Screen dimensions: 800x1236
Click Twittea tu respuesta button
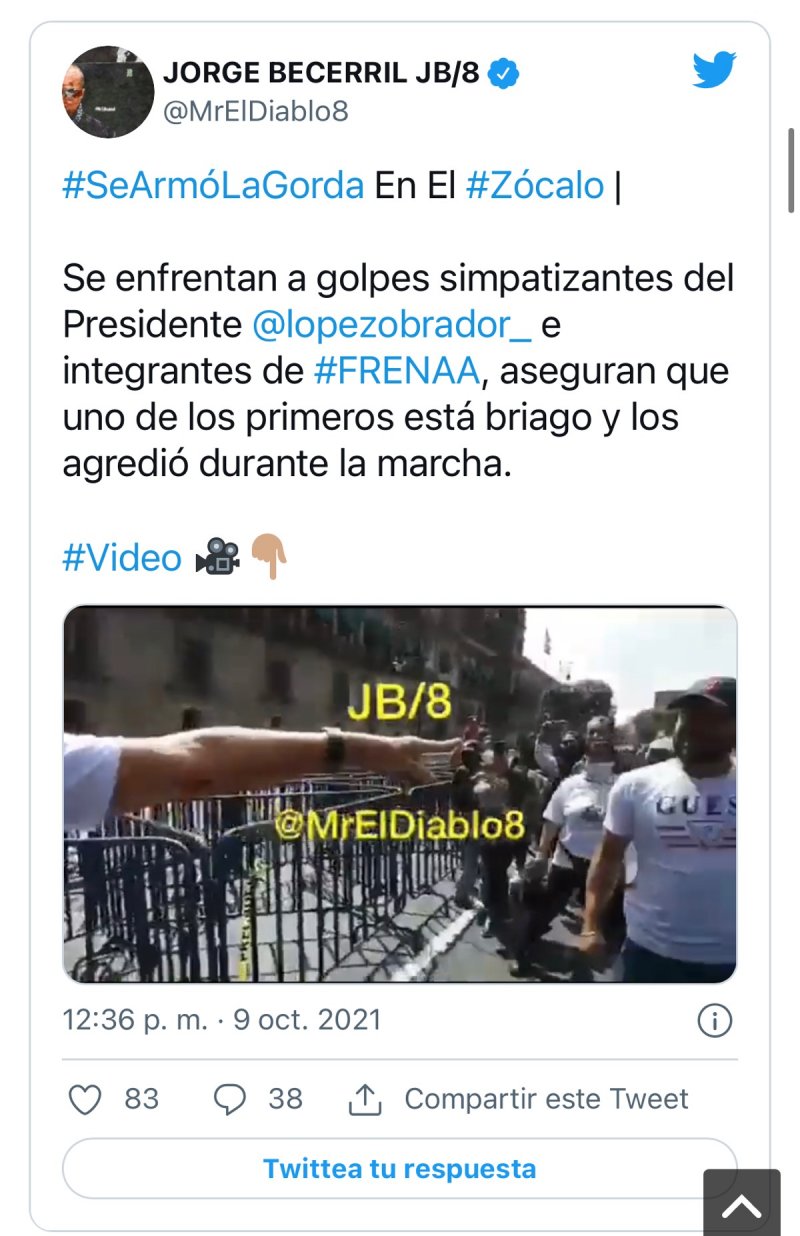coord(400,1168)
